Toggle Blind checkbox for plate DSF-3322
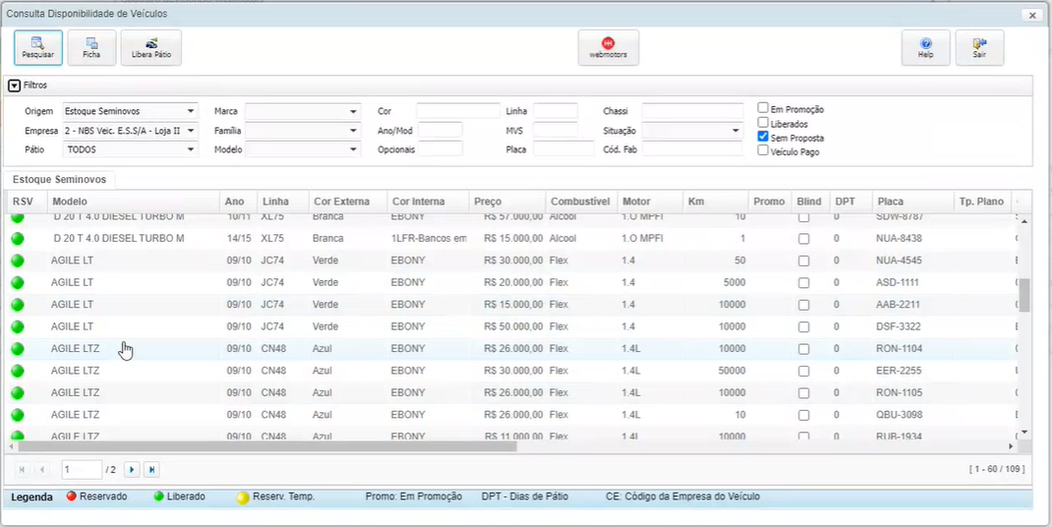Screen dimensions: 1052x527 point(804,327)
